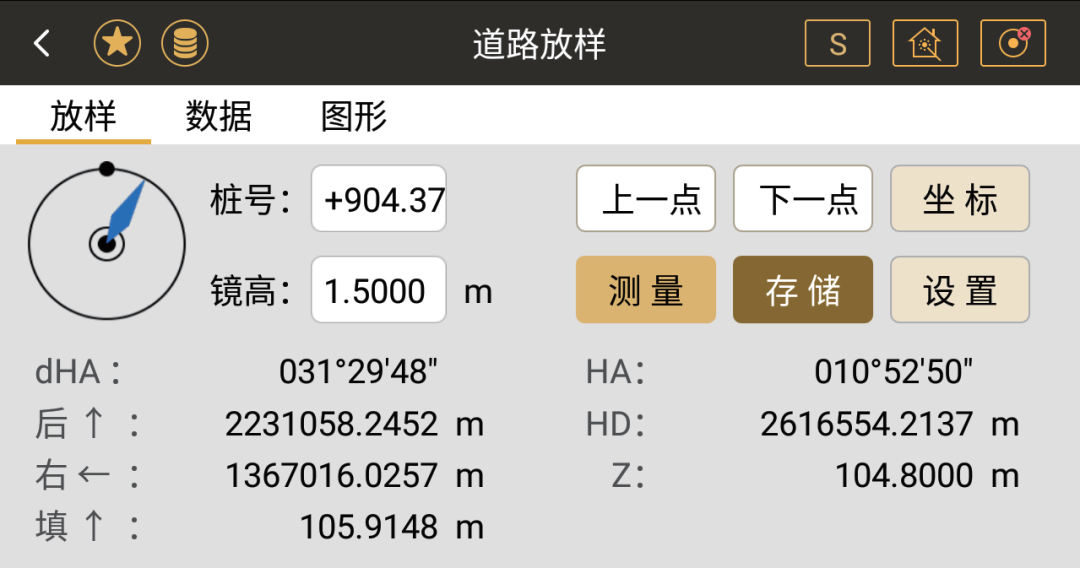Edit the 桩号 stake number field
1080x568 pixels.
(379, 198)
